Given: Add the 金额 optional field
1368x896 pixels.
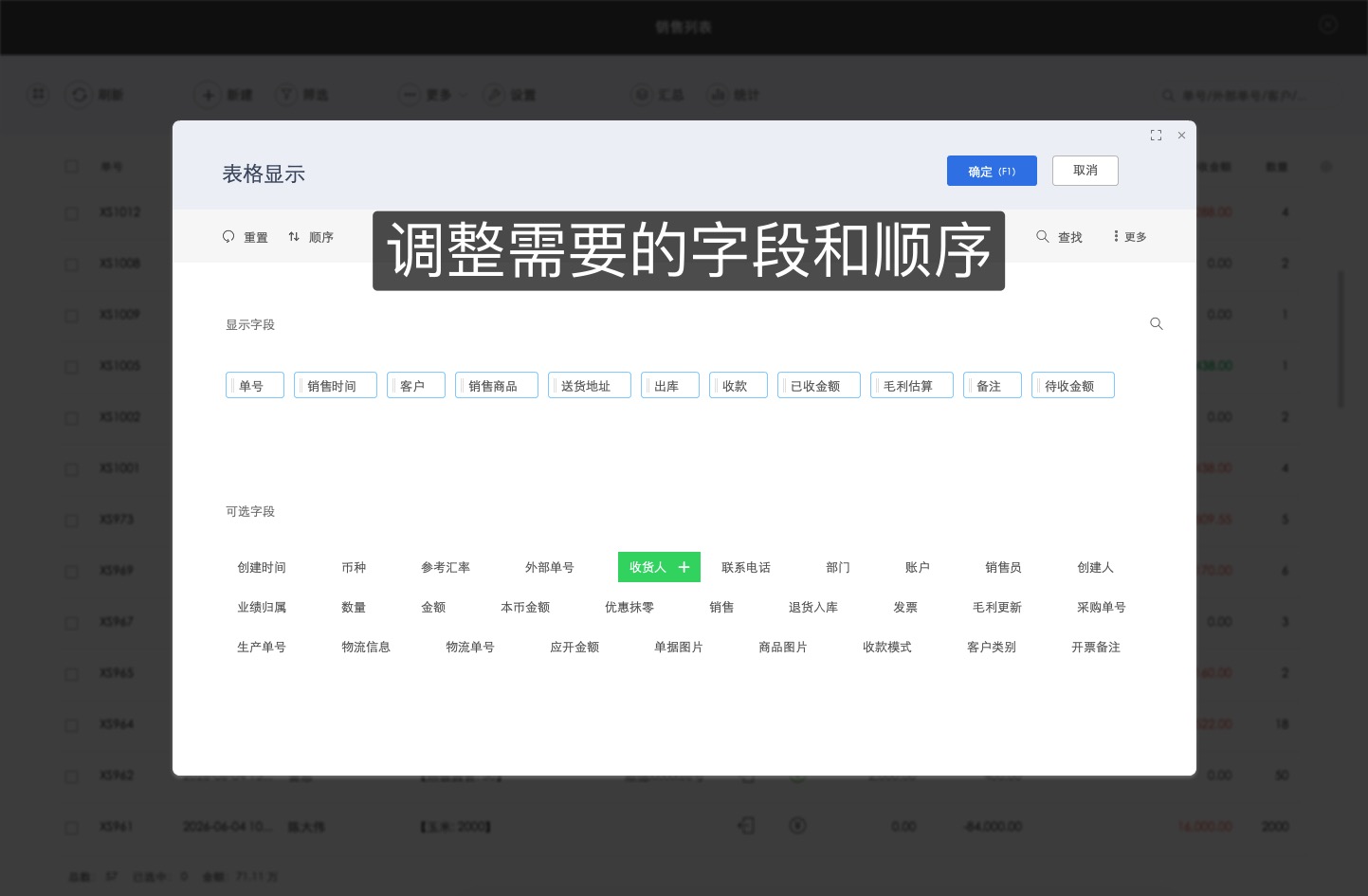Looking at the screenshot, I should coord(433,607).
